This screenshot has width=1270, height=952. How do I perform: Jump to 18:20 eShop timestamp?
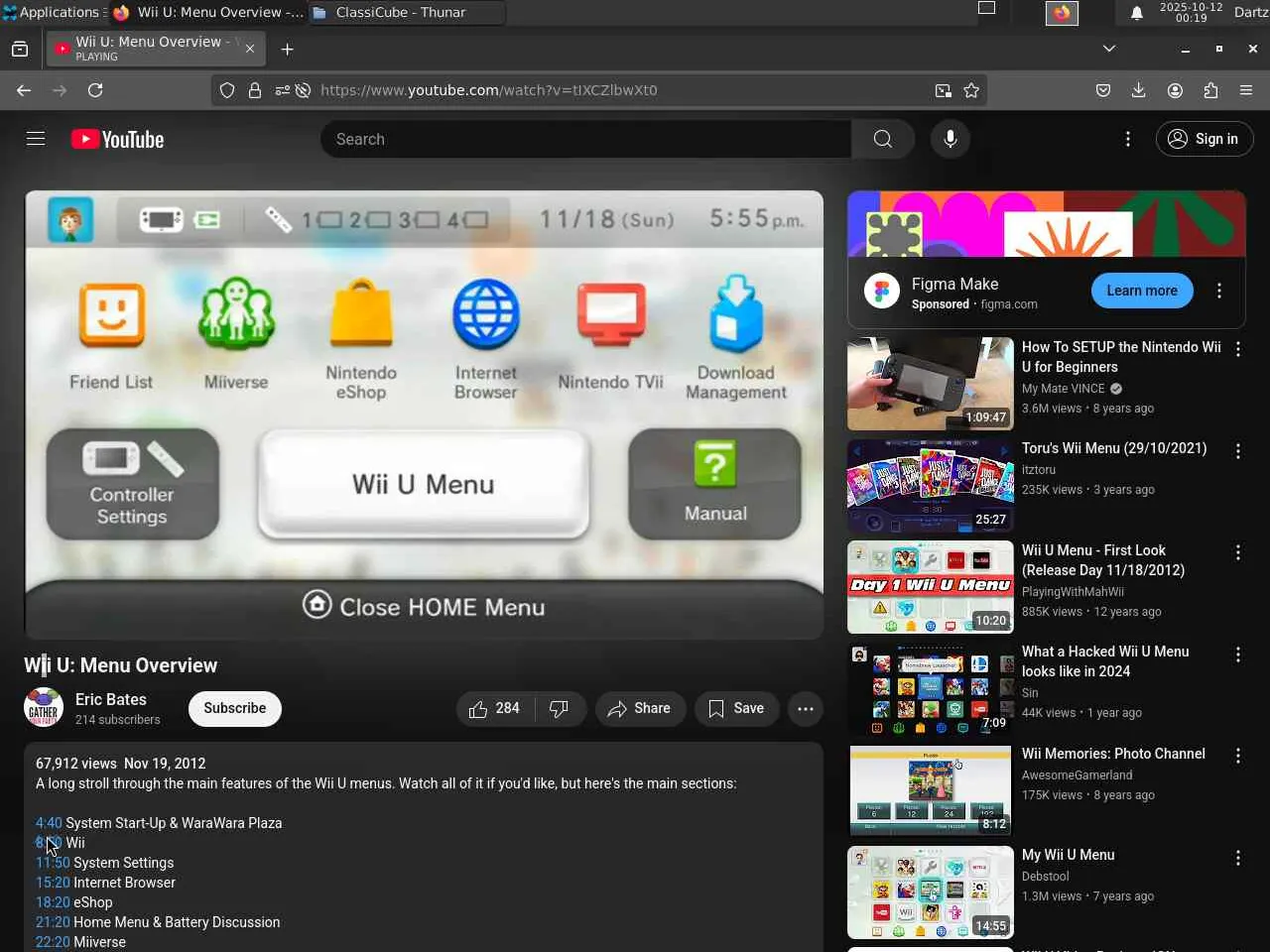[x=53, y=902]
